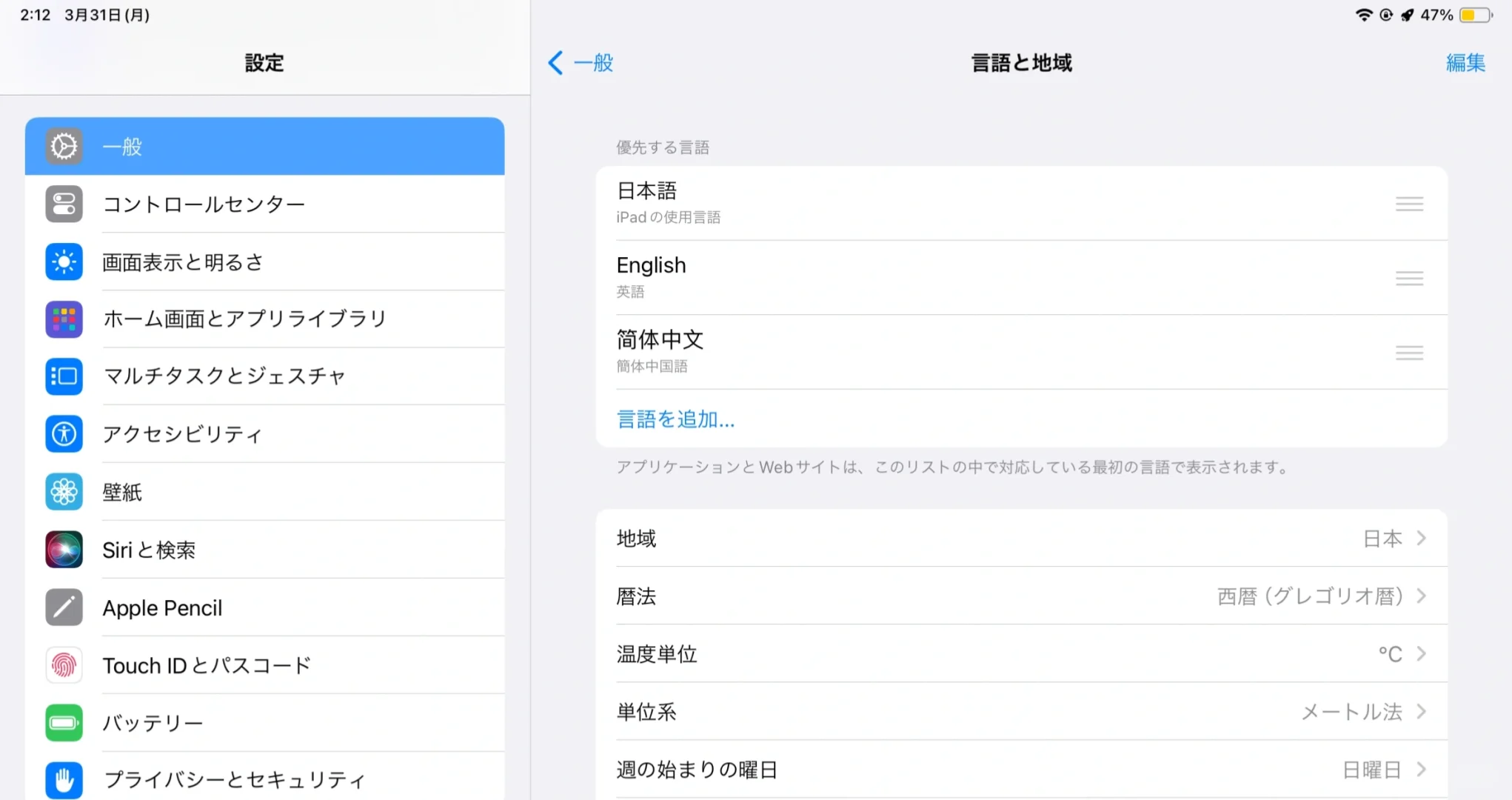Select ホーム画面とアプリライブラリ in sidebar
The image size is (1512, 800).
[x=264, y=319]
